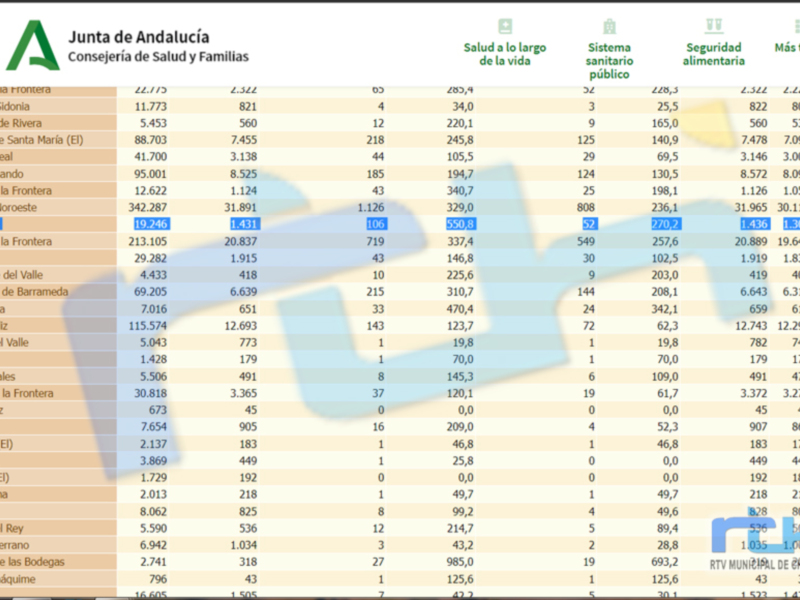Viewport: 800px width, 600px height.
Task: Click Consejería de Salud y Familias heading
Action: (x=158, y=58)
